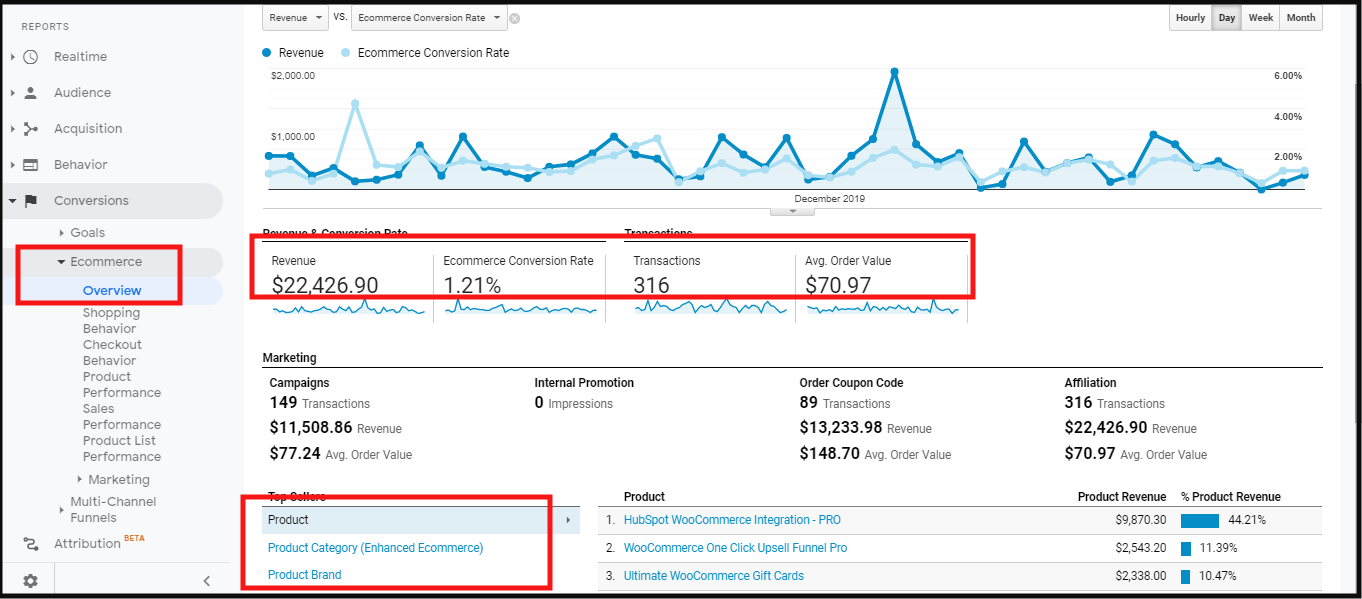Open the Shopping Behavior report
This screenshot has height=599, width=1362.
click(110, 321)
